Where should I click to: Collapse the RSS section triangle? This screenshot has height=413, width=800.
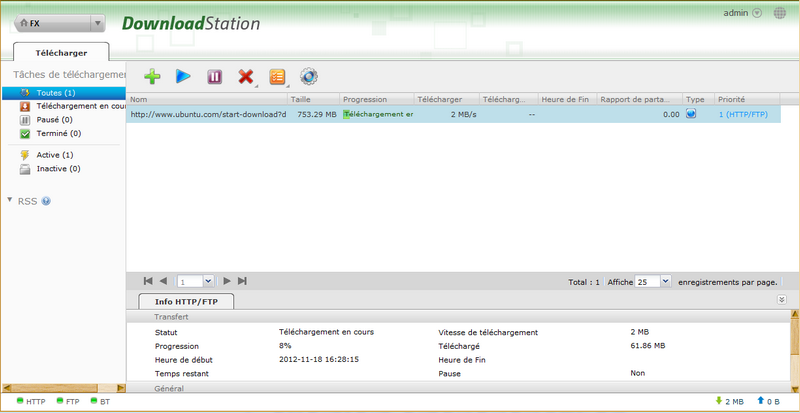(10, 200)
